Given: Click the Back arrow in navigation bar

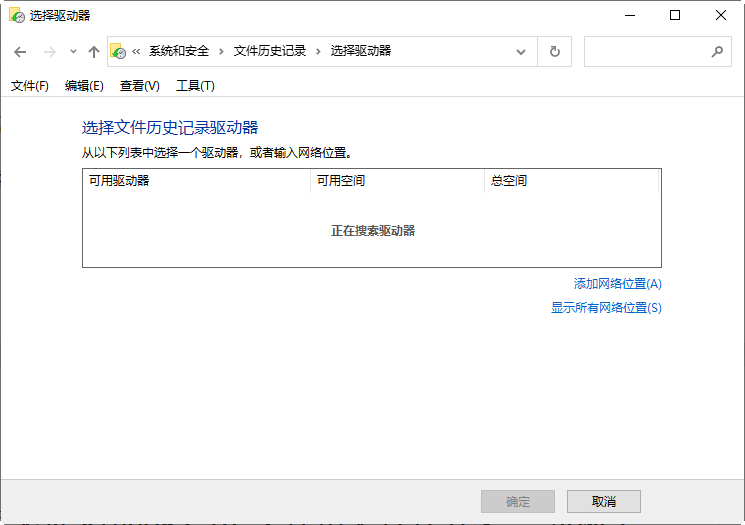Looking at the screenshot, I should coord(20,52).
